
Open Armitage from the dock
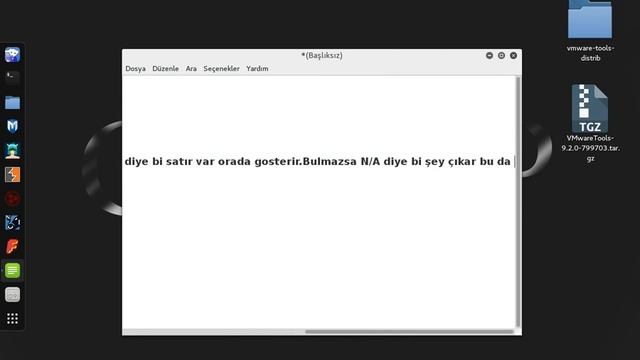tap(12, 150)
